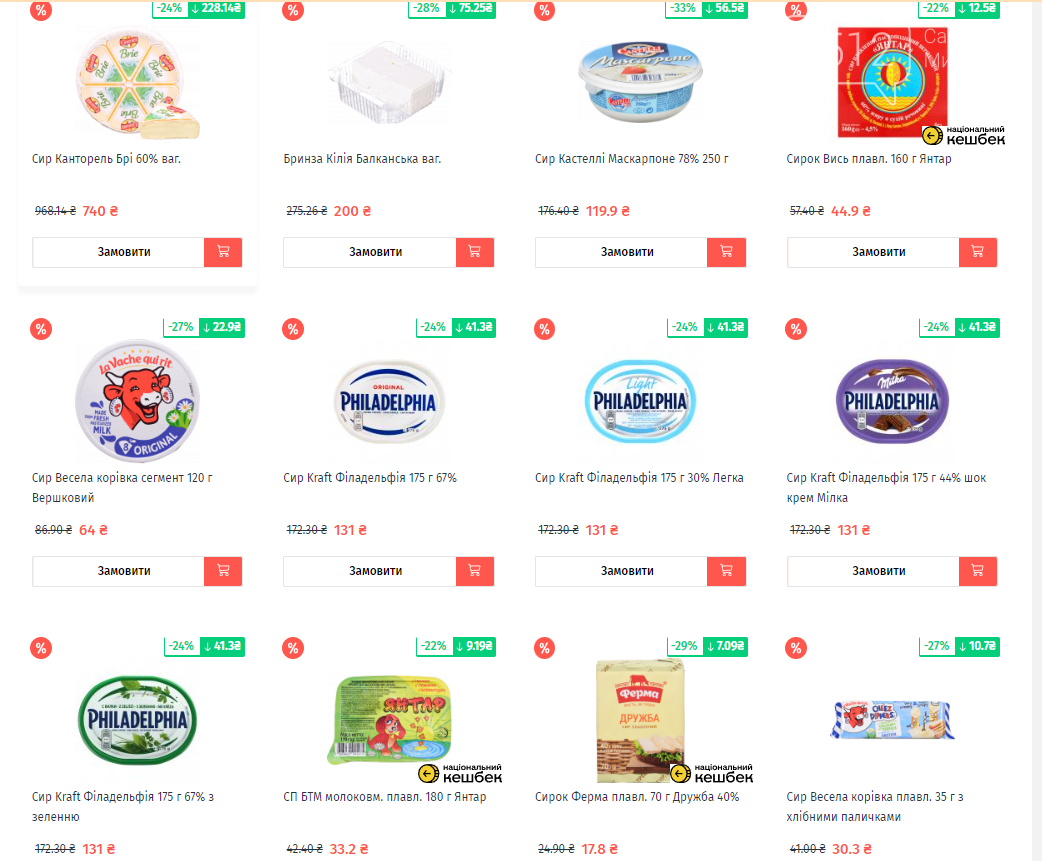
Task: Open Бринза Кілія Балканська ваг. link
Action: coord(362,159)
